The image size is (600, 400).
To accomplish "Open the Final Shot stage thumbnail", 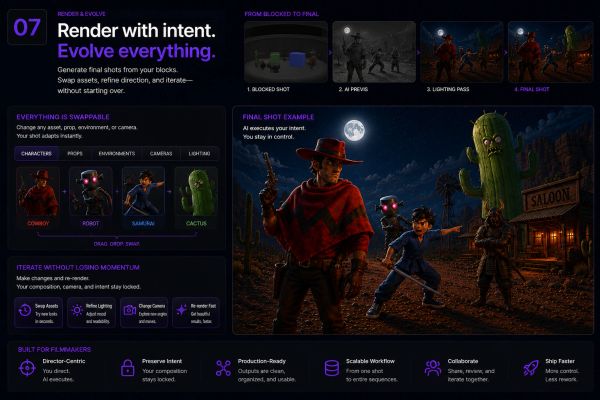I will 550,52.
